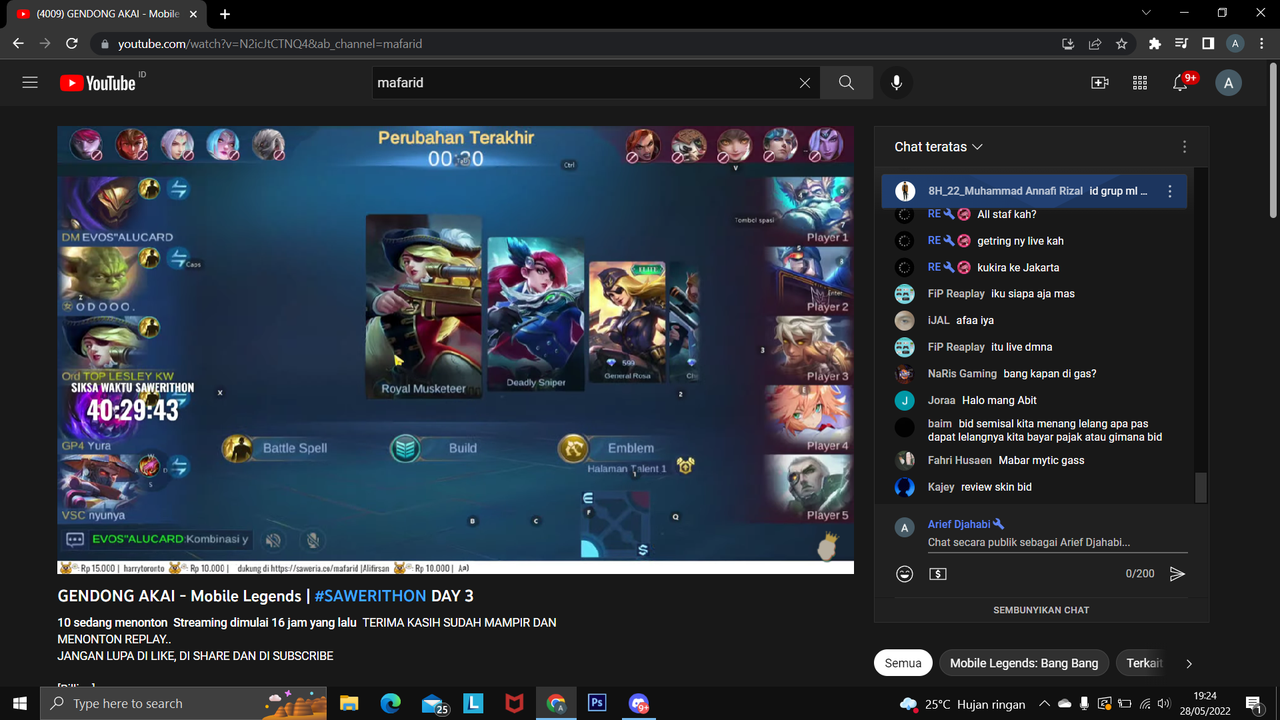
Task: Open the Chrome extensions puzzle icon
Action: pos(1155,44)
